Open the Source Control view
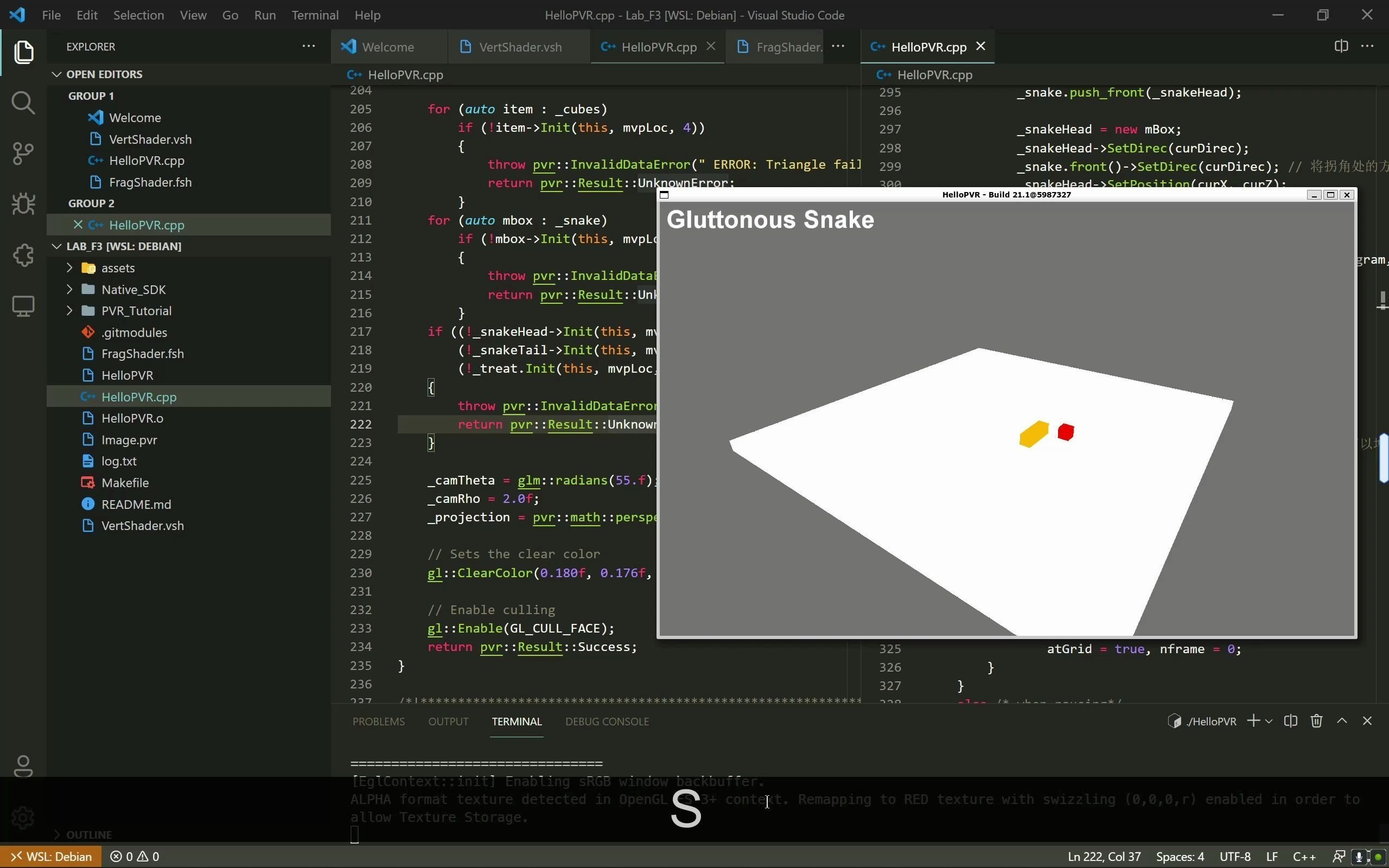Viewport: 1389px width, 868px height. click(23, 154)
